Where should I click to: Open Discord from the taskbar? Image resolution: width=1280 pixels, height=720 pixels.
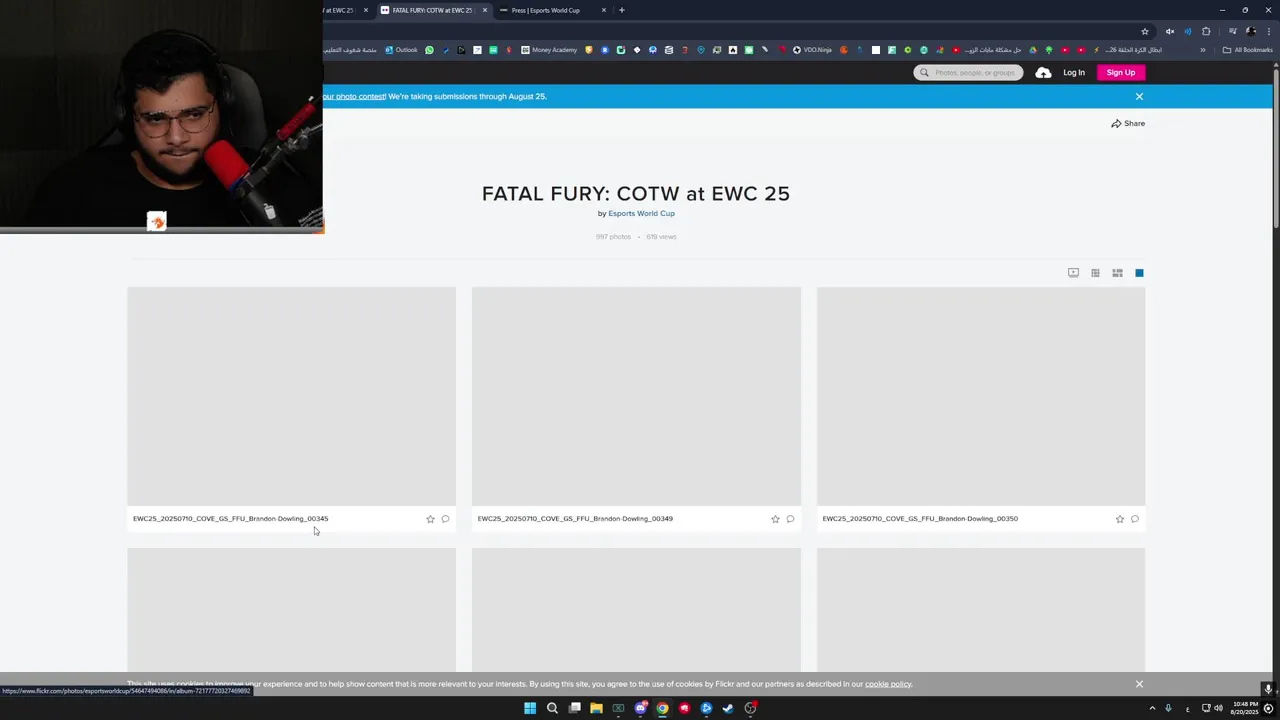click(x=640, y=708)
